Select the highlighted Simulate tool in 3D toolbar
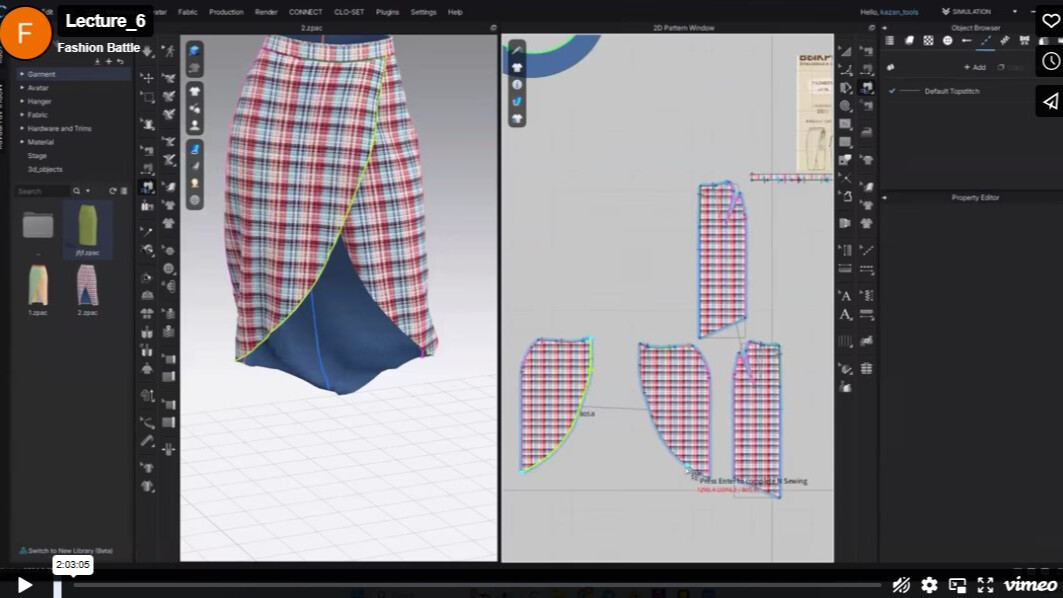 click(147, 186)
